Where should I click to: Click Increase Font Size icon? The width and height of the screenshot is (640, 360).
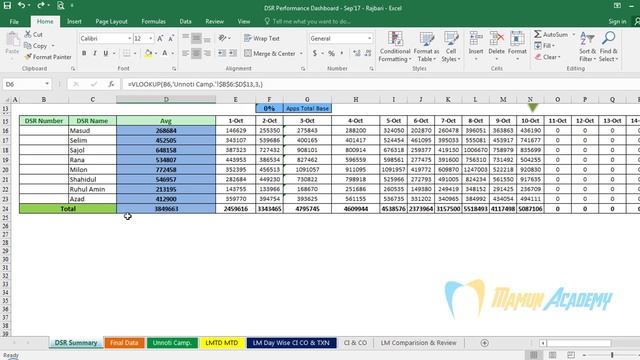point(160,38)
